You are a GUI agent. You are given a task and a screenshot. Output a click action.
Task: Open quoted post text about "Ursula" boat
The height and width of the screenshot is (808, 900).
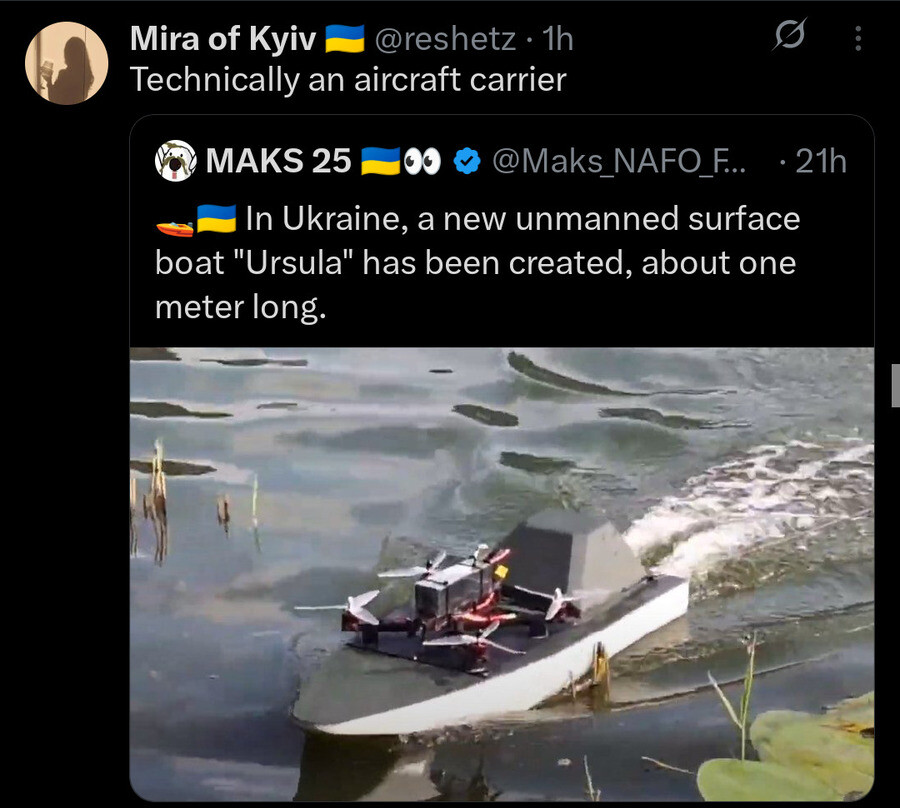pos(478,263)
